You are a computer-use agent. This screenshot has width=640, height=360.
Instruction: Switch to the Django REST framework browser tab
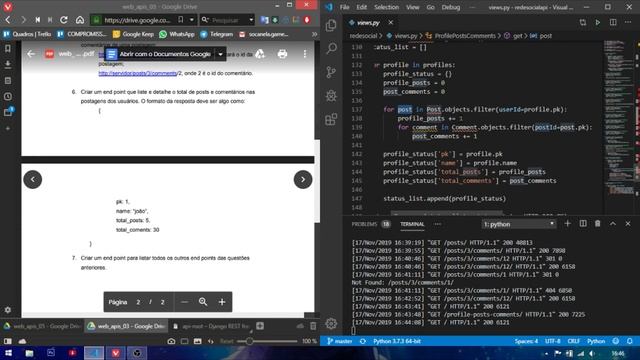pos(211,326)
